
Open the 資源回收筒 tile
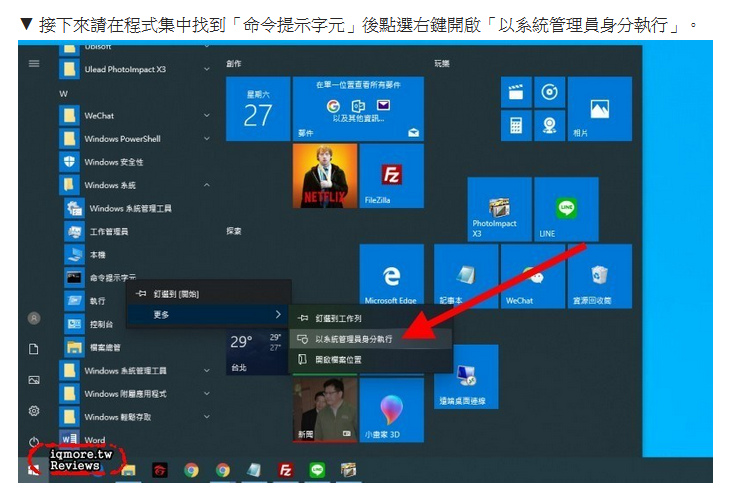click(x=599, y=276)
